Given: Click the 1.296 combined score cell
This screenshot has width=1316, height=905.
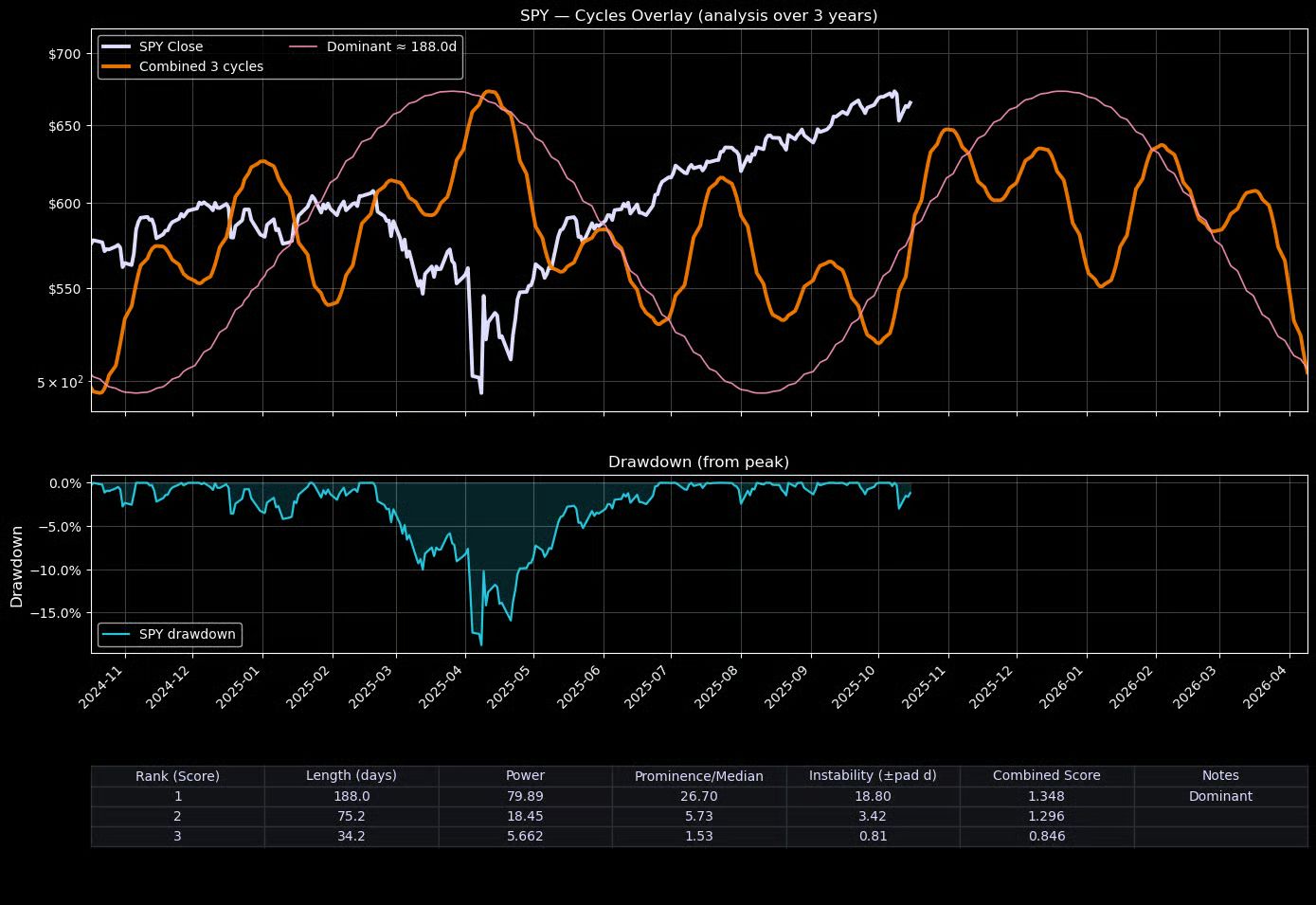Looking at the screenshot, I should tap(1047, 817).
